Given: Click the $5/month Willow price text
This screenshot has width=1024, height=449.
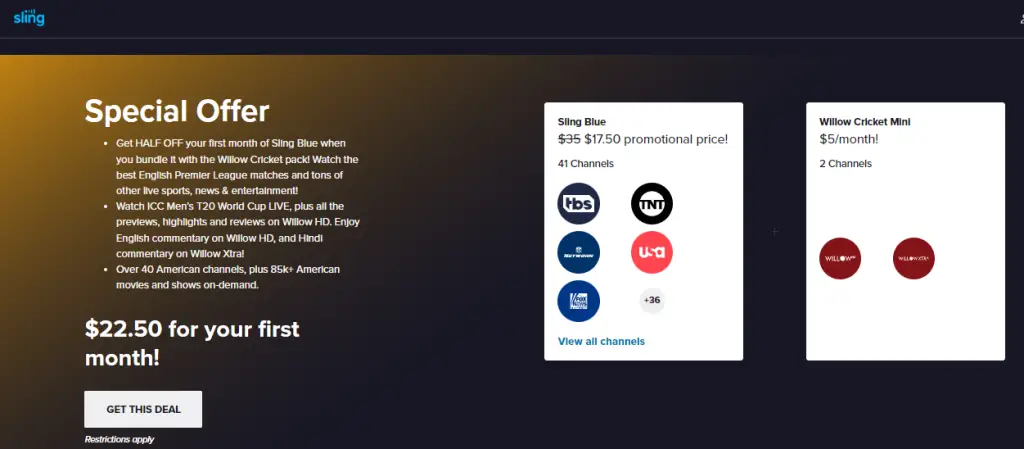Looking at the screenshot, I should (849, 139).
